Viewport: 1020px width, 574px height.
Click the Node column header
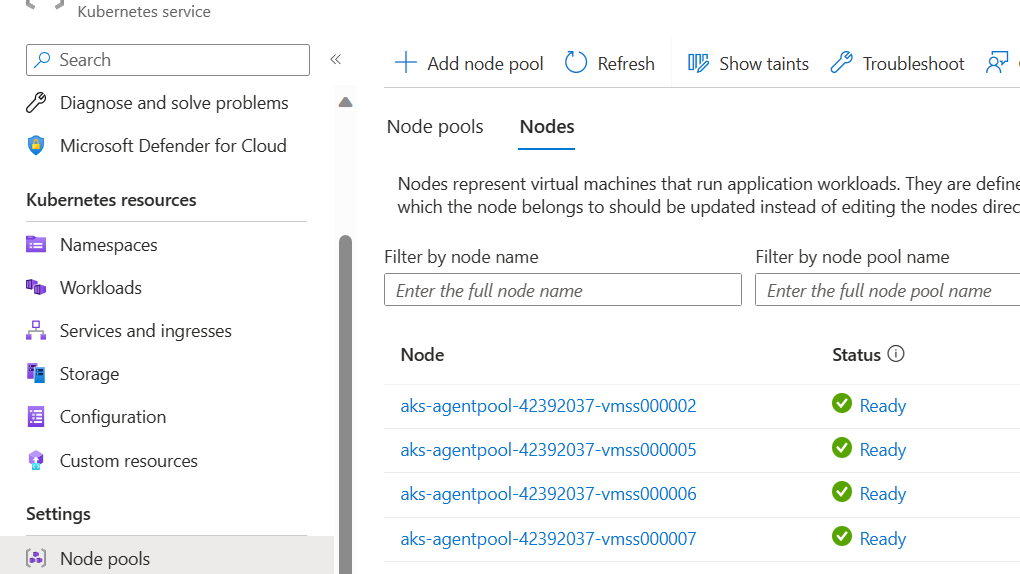[422, 355]
